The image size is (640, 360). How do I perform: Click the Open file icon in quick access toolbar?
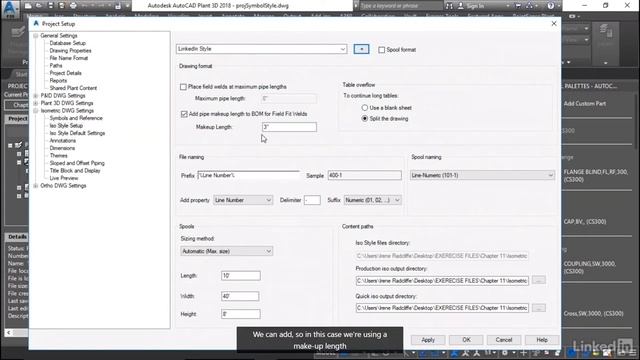pyautogui.click(x=39, y=6)
